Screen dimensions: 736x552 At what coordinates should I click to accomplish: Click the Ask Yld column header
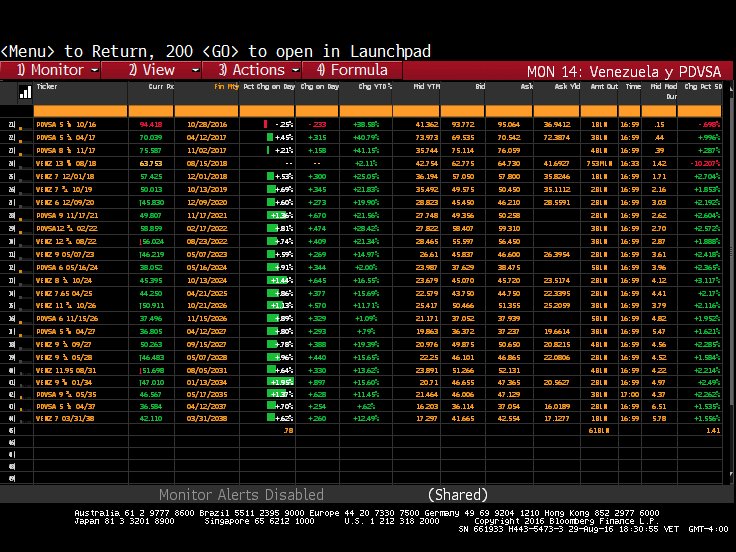pos(567,86)
